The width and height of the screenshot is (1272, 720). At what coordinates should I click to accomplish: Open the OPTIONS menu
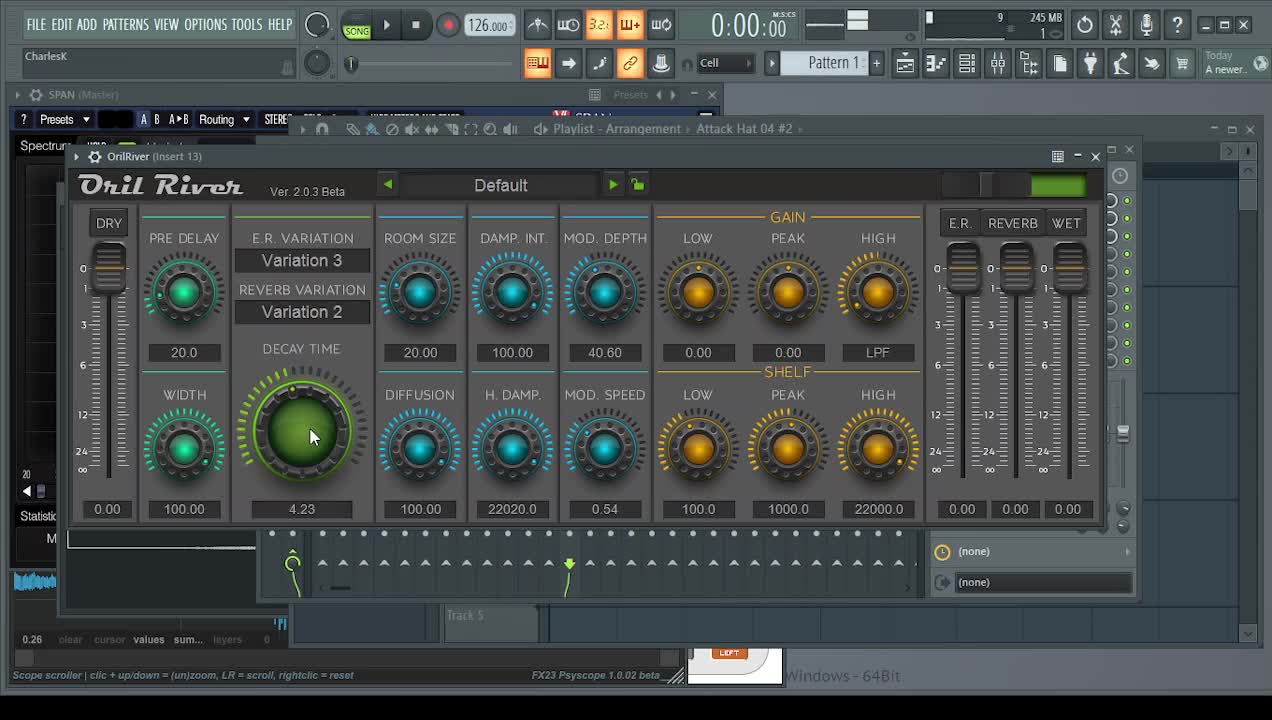205,24
